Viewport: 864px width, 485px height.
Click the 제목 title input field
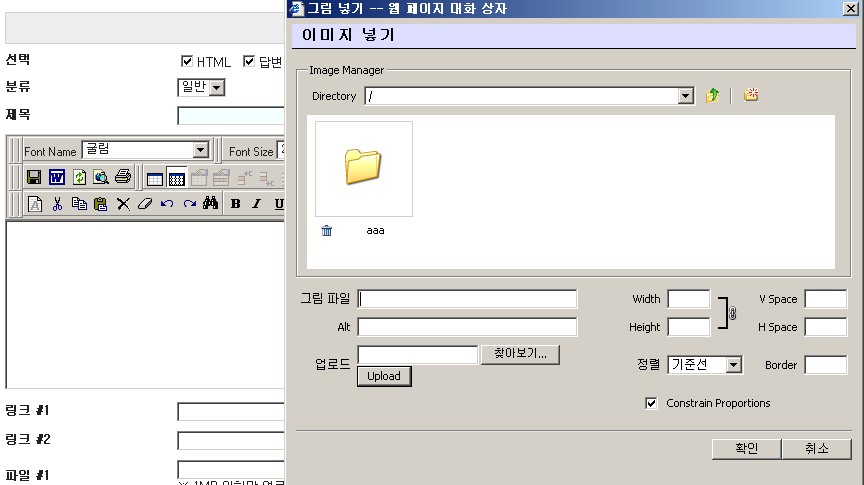pyautogui.click(x=231, y=116)
